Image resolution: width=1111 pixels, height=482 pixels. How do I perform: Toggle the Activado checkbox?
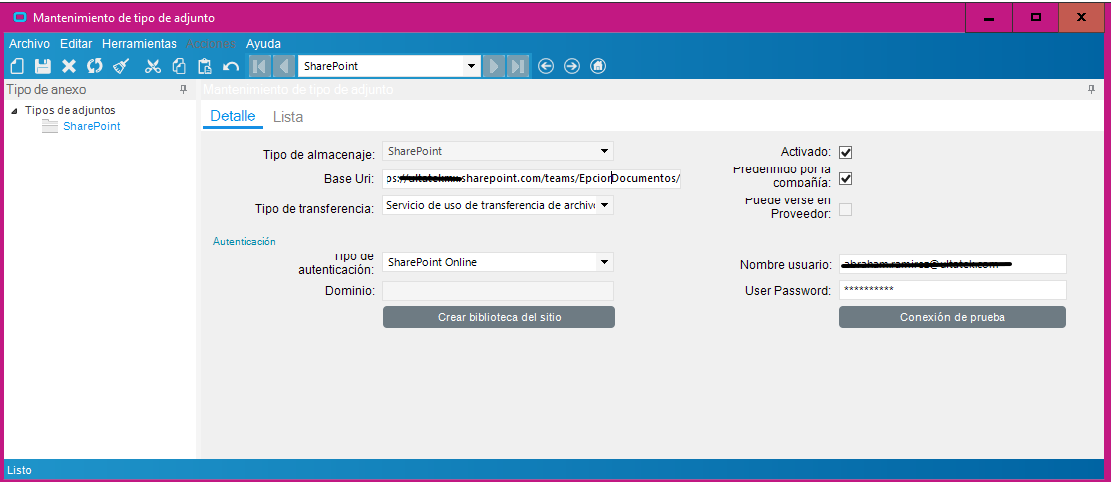[x=845, y=152]
